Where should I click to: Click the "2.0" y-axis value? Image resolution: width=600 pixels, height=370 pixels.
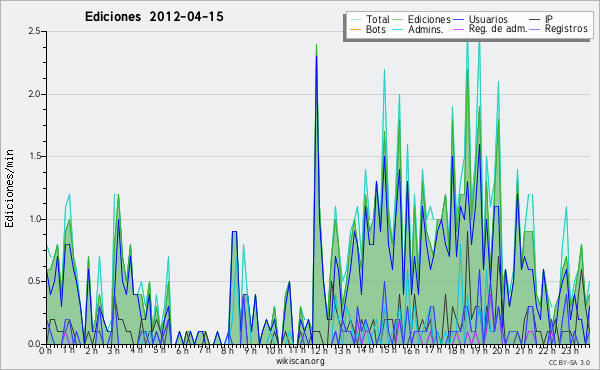[34, 94]
